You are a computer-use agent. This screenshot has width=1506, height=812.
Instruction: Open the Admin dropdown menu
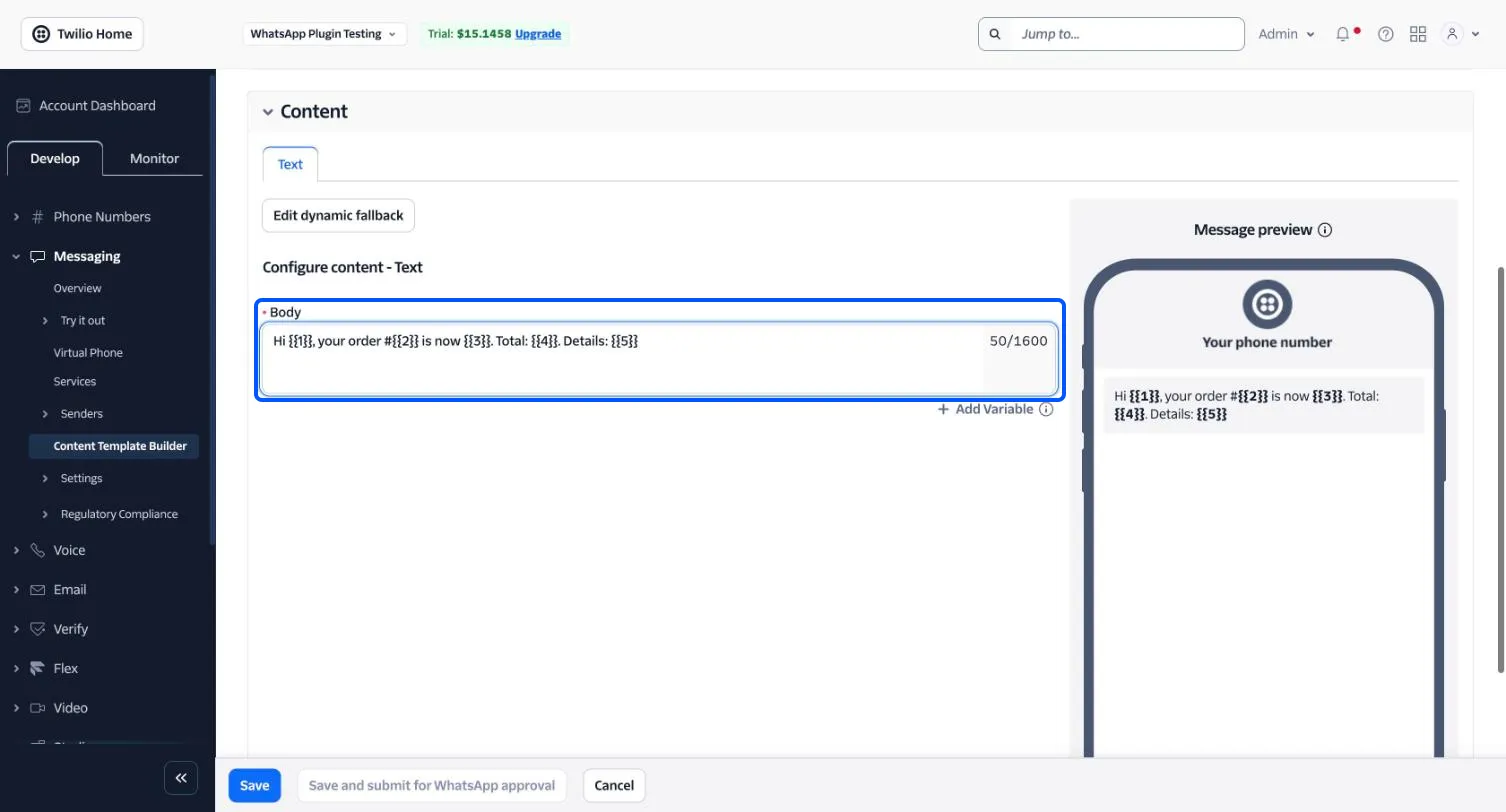1286,34
